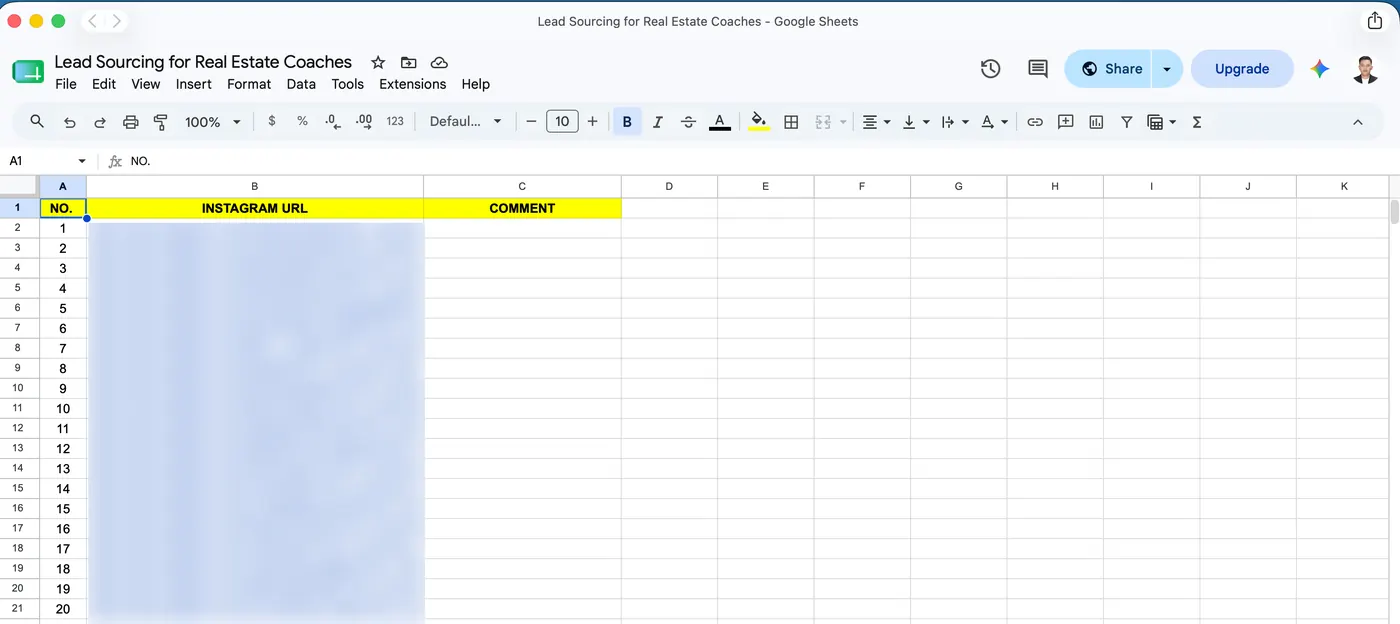This screenshot has height=624, width=1400.
Task: Click the Share button
Action: pos(1109,69)
